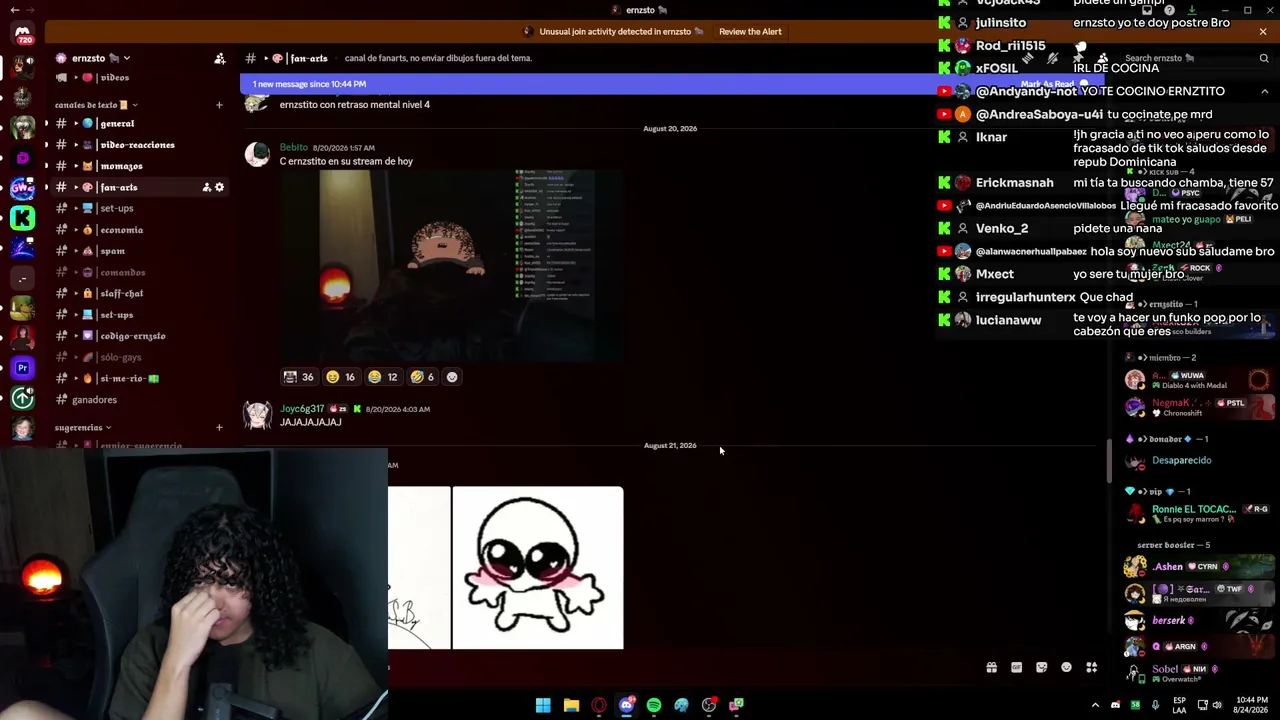Open File Explorer from the taskbar
Image resolution: width=1280 pixels, height=720 pixels.
pos(571,705)
